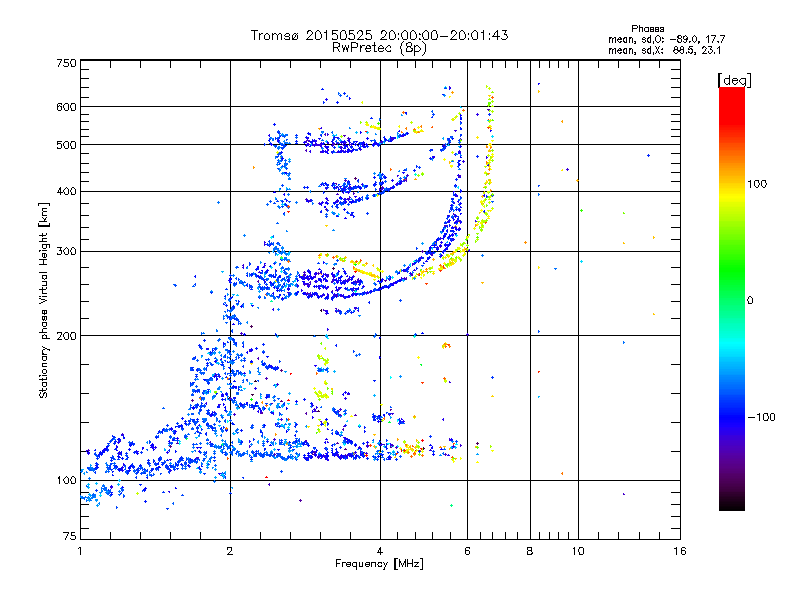Click the phase colorbar
The height and width of the screenshot is (600, 800).
tap(732, 299)
